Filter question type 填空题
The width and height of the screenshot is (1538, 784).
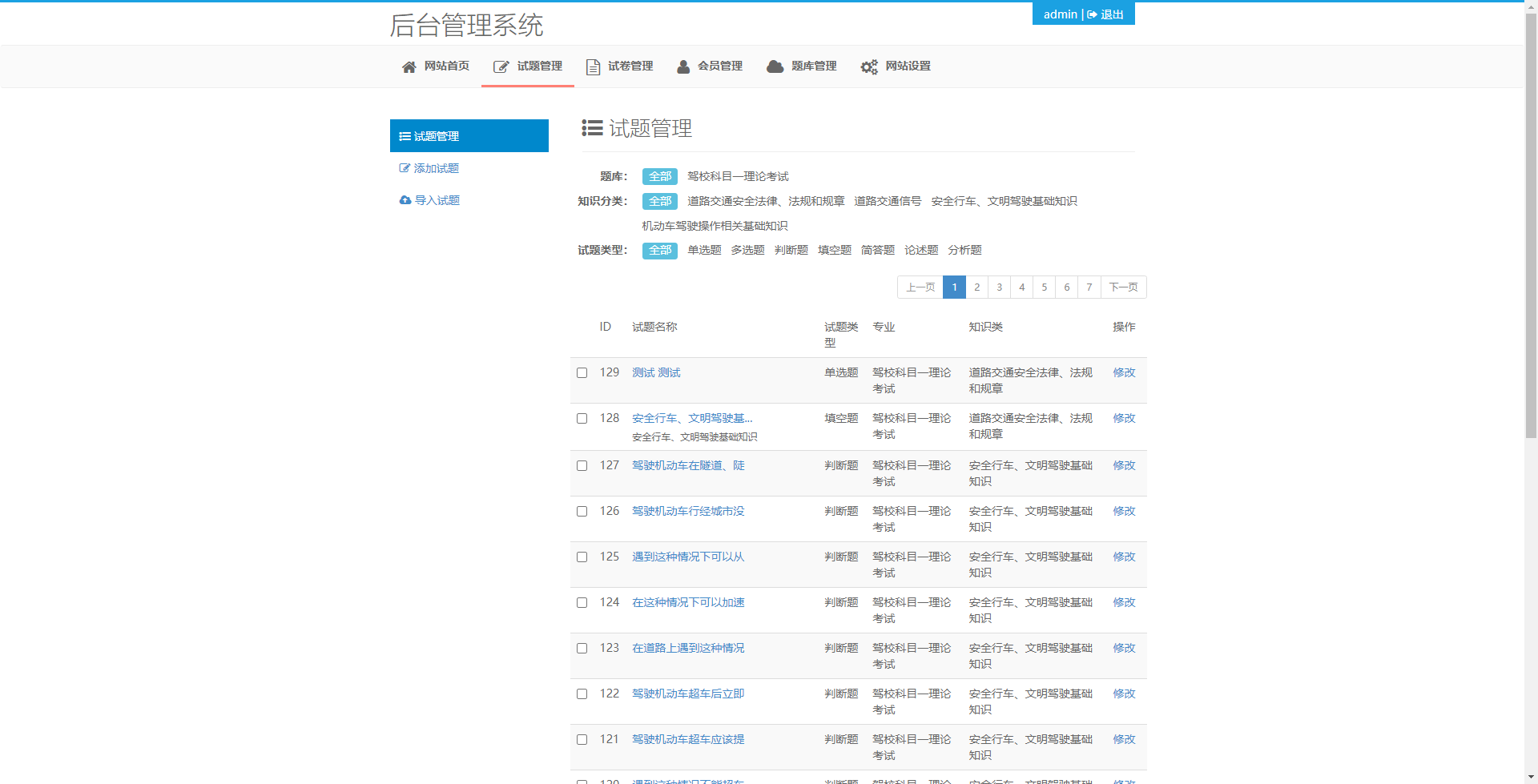tap(835, 250)
